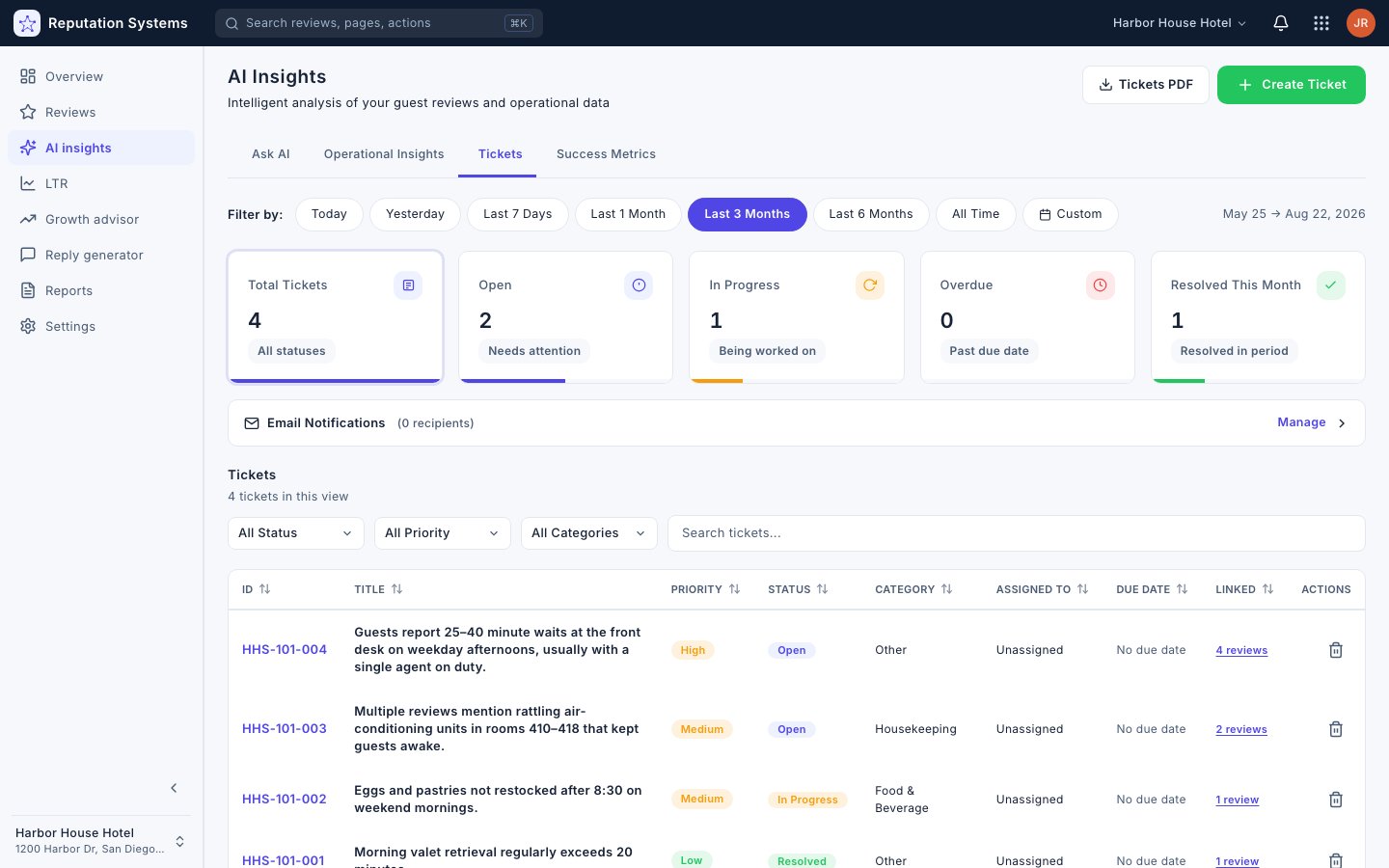Filter tickets to Last 6 Months
The width and height of the screenshot is (1389, 868).
click(x=871, y=214)
